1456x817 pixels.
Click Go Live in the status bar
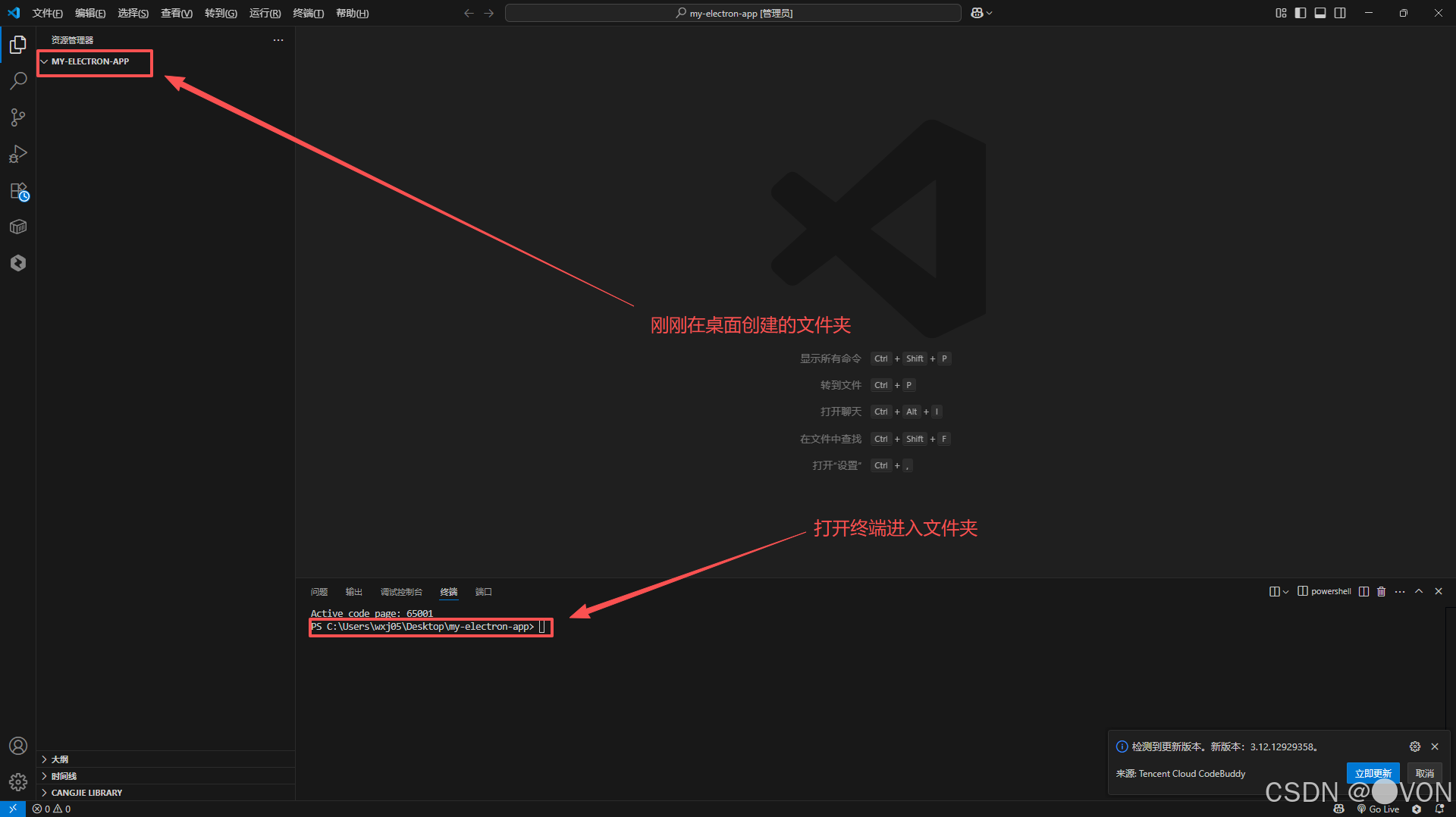[x=1379, y=809]
